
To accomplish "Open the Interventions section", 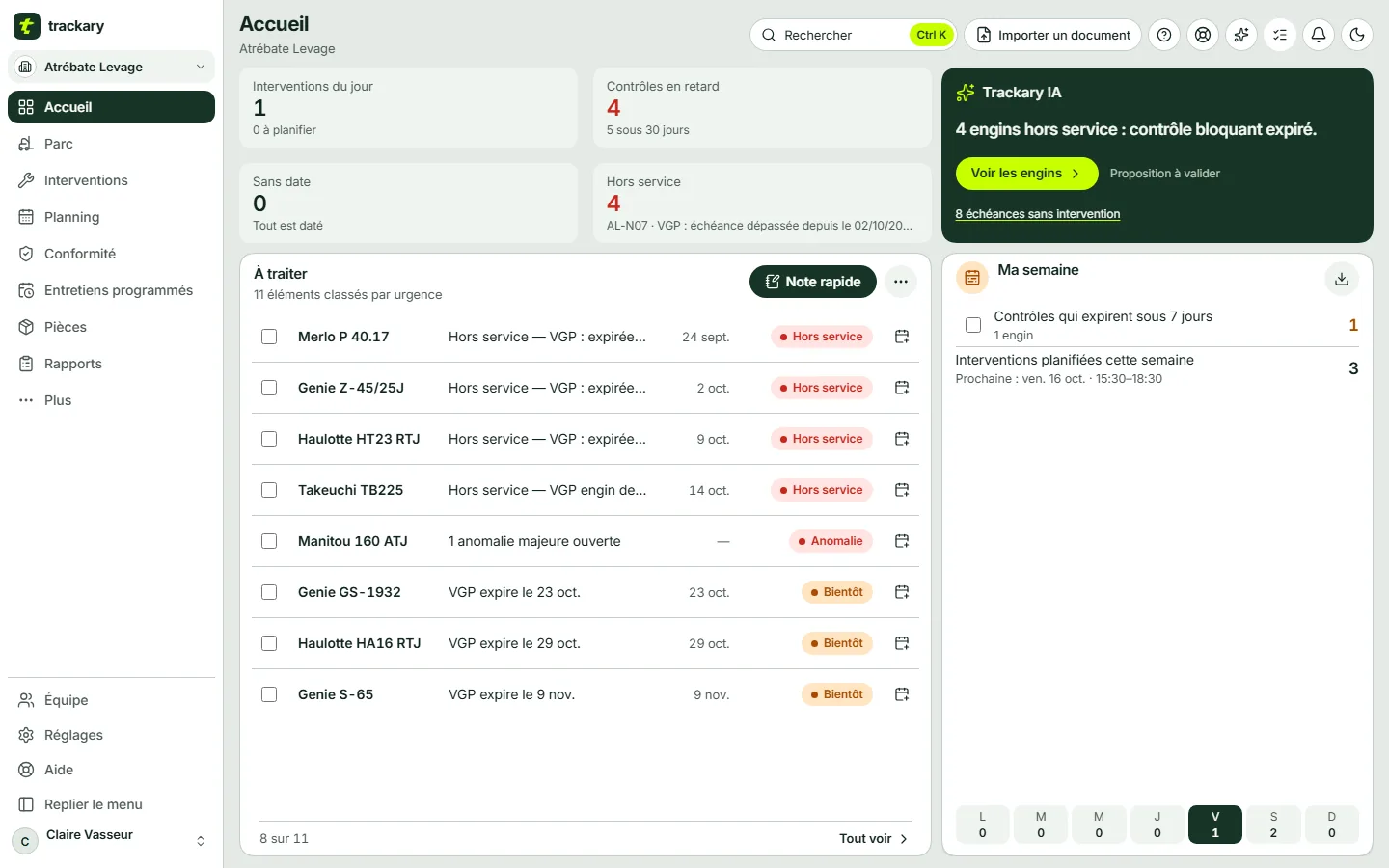I will tap(111, 180).
